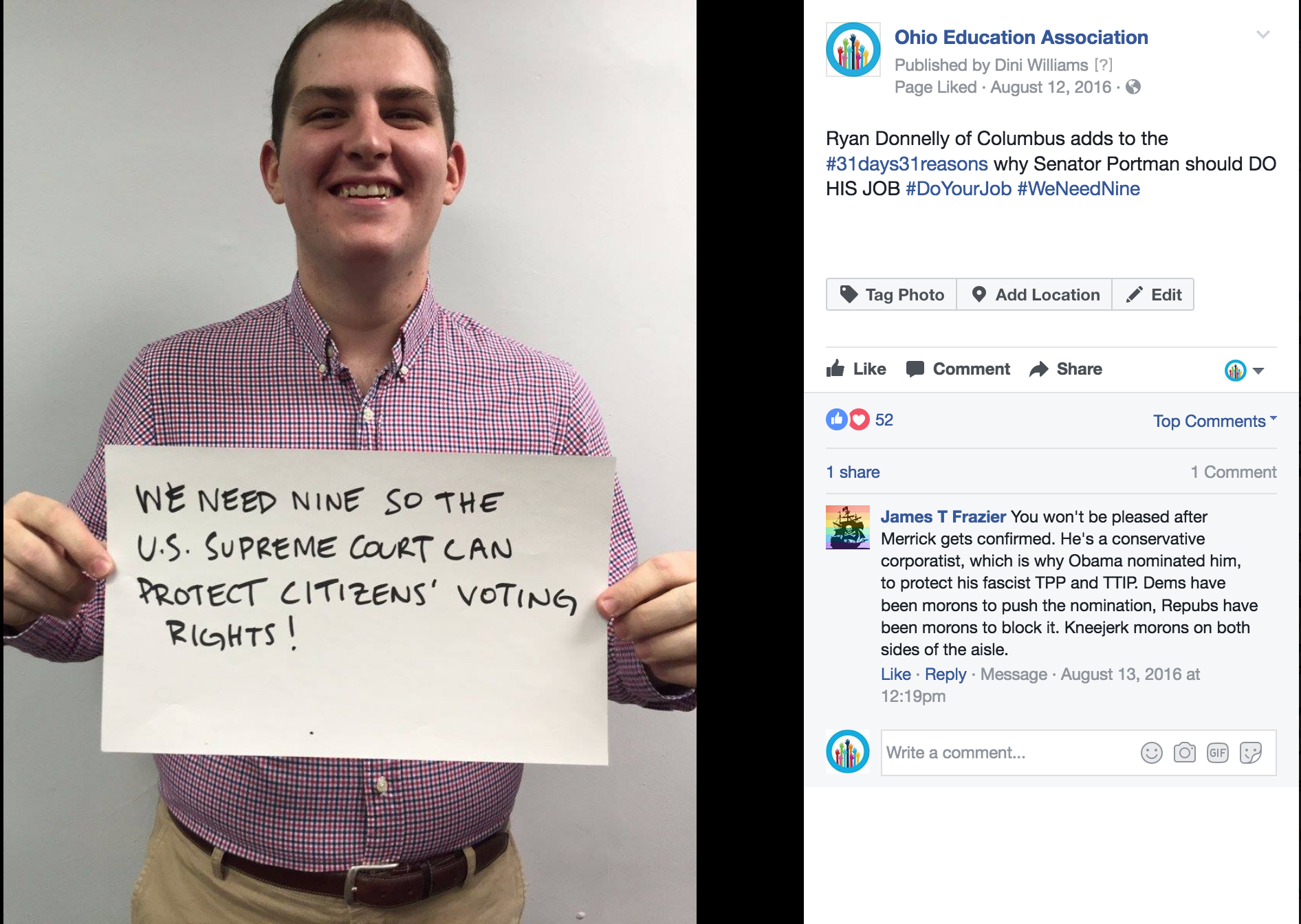Click the heart reaction icon
Screen dimensions: 1301x924
point(859,419)
